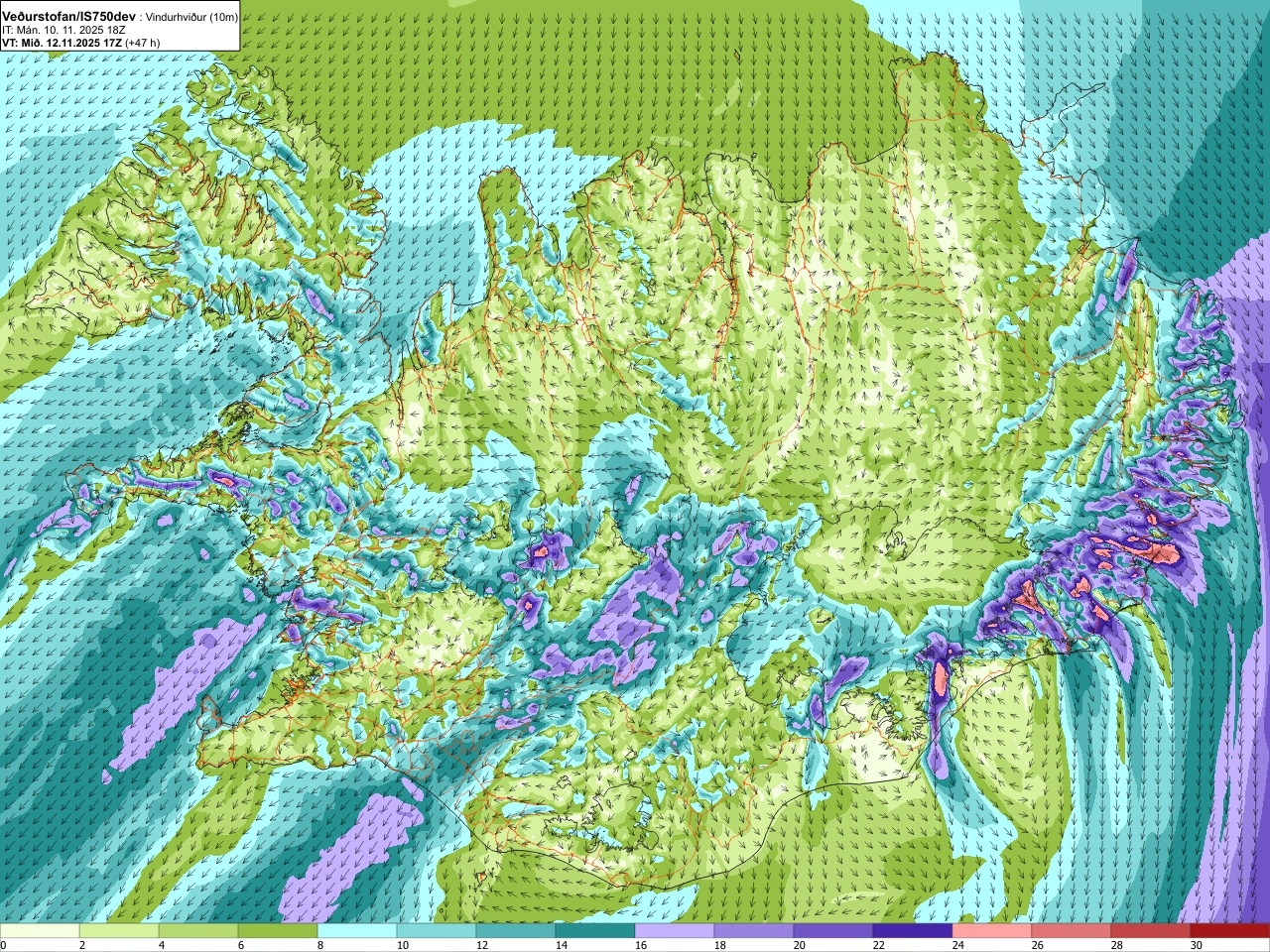The width and height of the screenshot is (1270, 952).
Task: Choose the 22–24 dark indigo legend swatch
Action: pos(913,931)
